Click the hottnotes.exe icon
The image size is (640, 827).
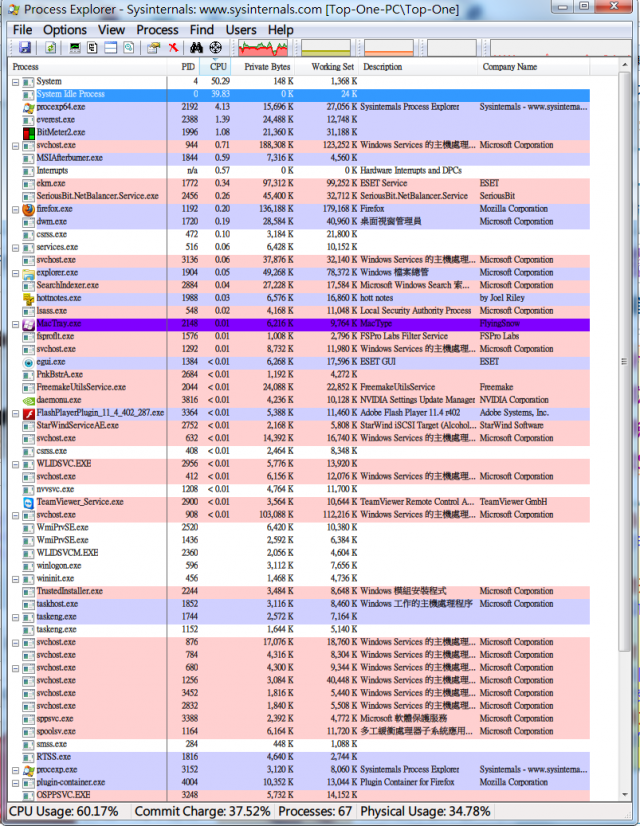pyautogui.click(x=28, y=299)
